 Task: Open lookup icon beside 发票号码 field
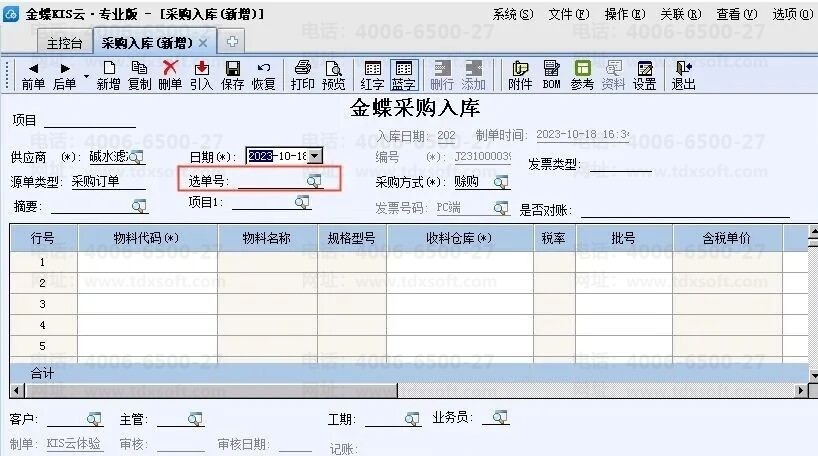pyautogui.click(x=501, y=208)
